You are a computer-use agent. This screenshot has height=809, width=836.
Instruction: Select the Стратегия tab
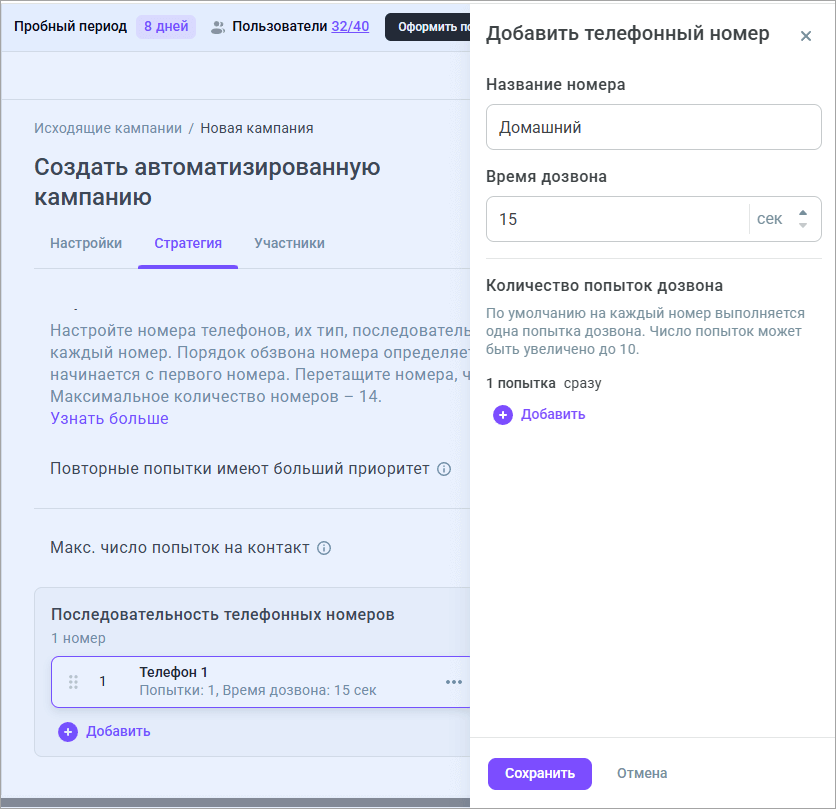pyautogui.click(x=188, y=243)
